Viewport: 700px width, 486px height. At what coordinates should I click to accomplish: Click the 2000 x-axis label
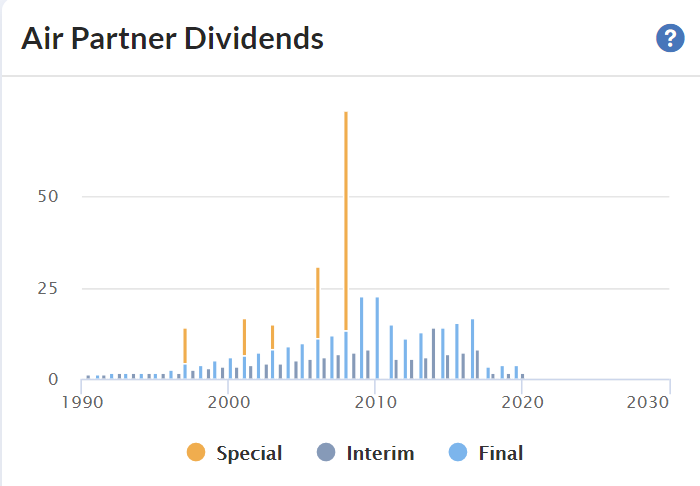click(229, 403)
